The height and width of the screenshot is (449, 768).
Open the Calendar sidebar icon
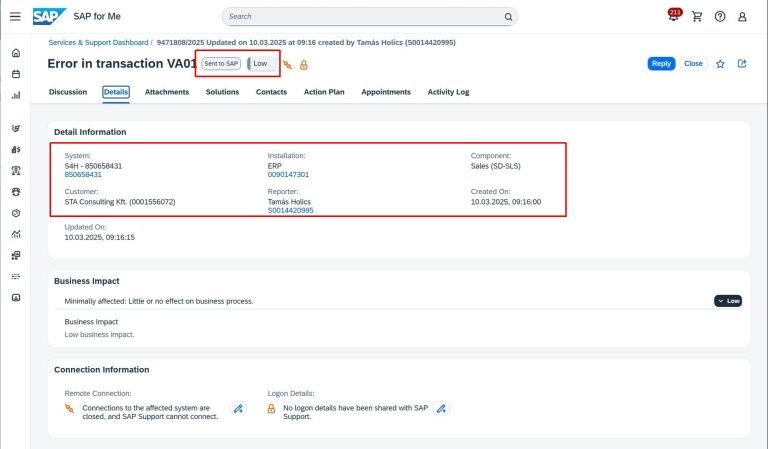point(16,74)
